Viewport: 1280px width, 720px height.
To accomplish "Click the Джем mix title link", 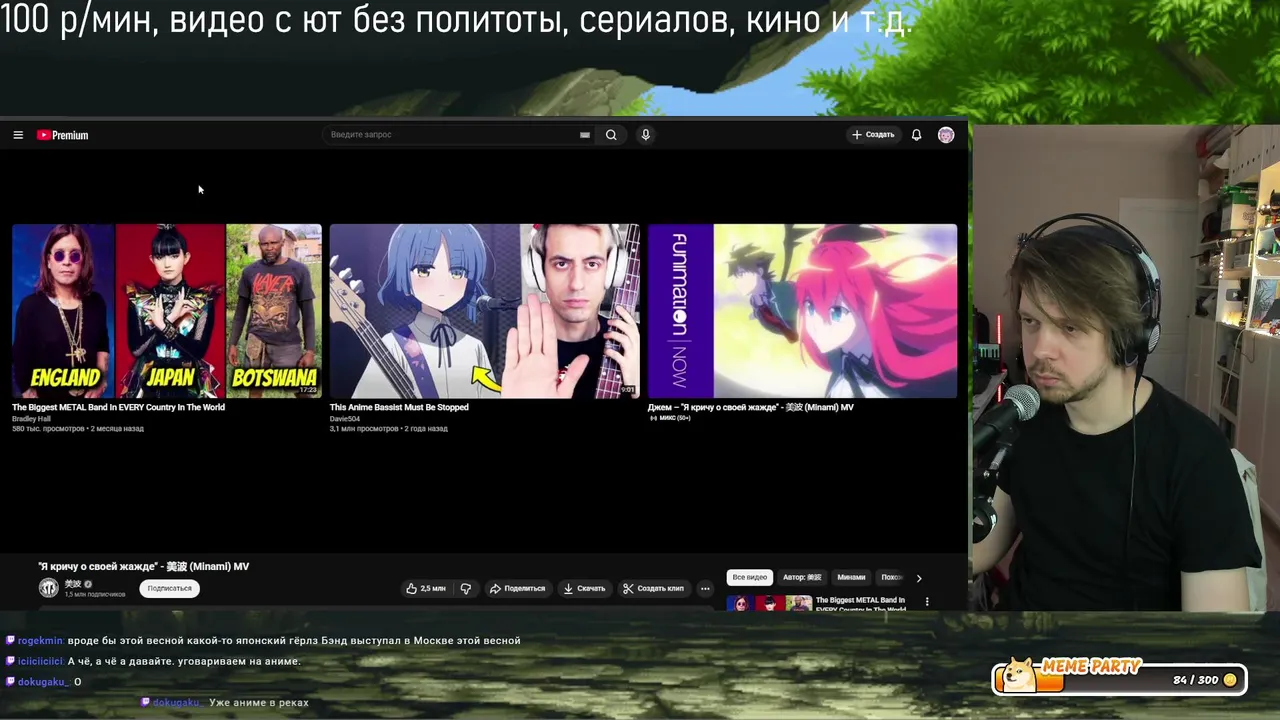I will click(751, 407).
